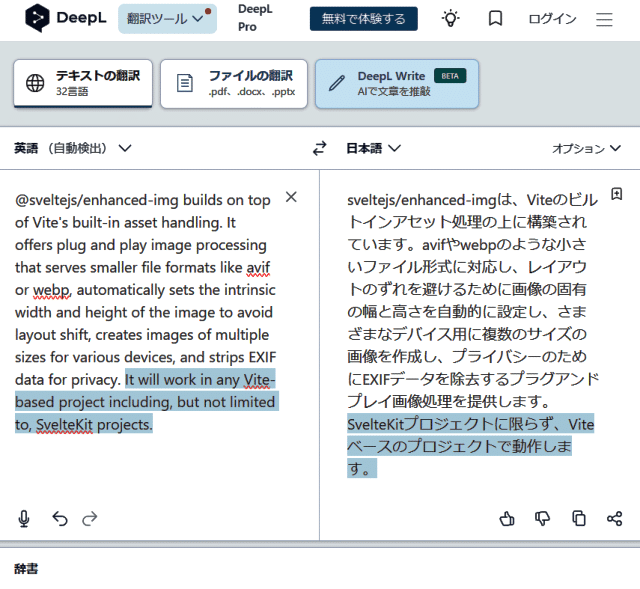This screenshot has height=589, width=640.
Task: Click the 無料で体験する button
Action: point(363,19)
